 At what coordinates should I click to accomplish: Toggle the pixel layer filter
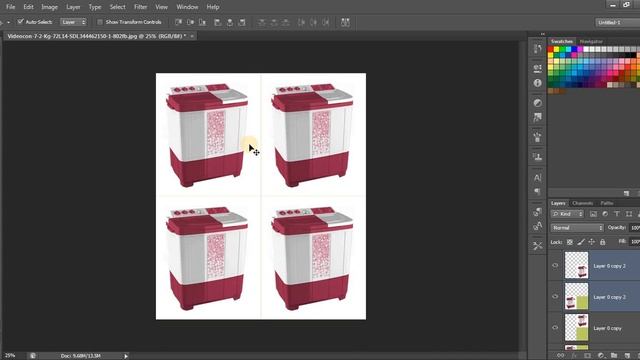click(593, 214)
